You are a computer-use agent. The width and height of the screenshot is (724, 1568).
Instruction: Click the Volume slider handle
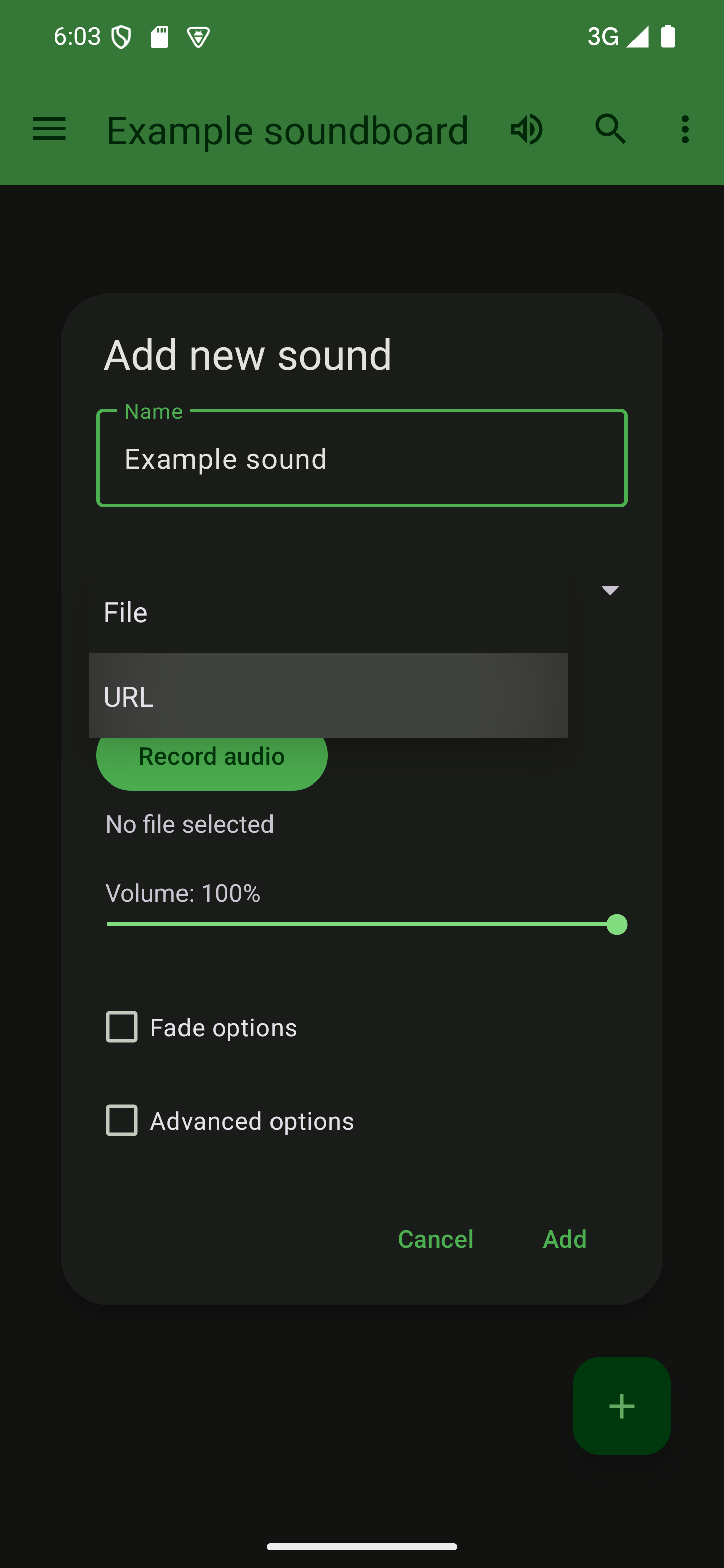[x=617, y=924]
